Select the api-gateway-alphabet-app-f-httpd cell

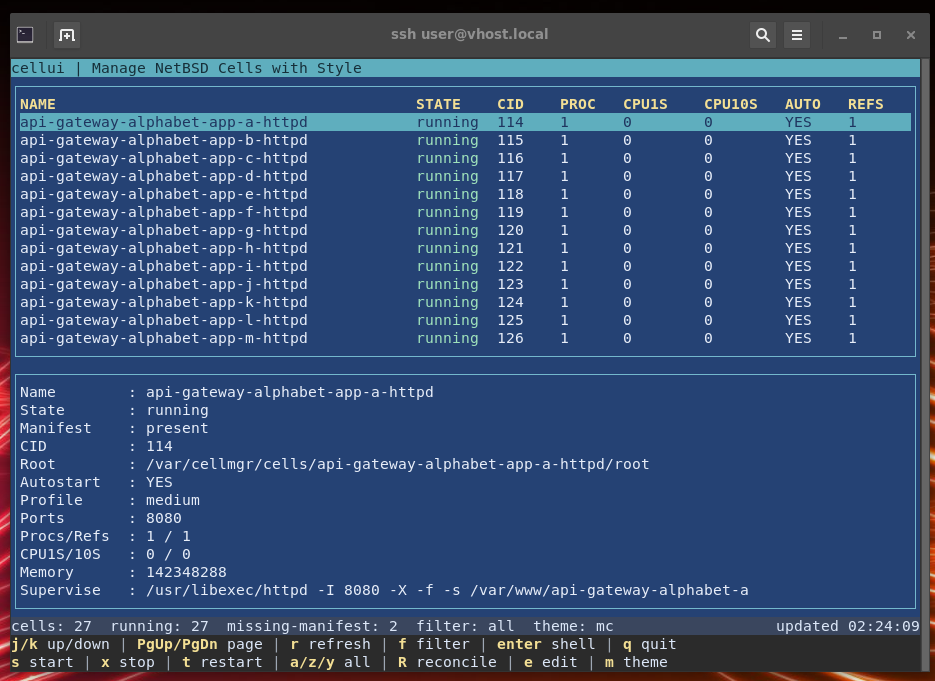(163, 212)
